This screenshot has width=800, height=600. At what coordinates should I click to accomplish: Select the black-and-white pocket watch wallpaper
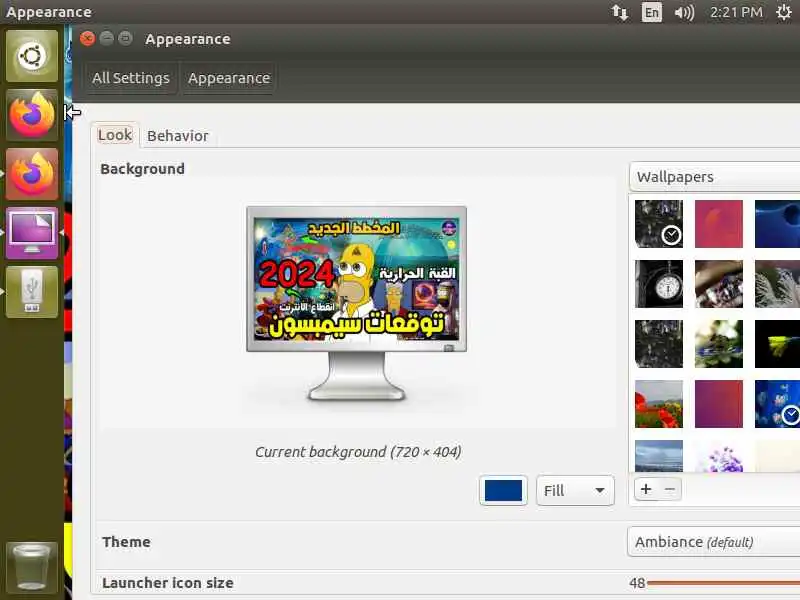pos(659,284)
